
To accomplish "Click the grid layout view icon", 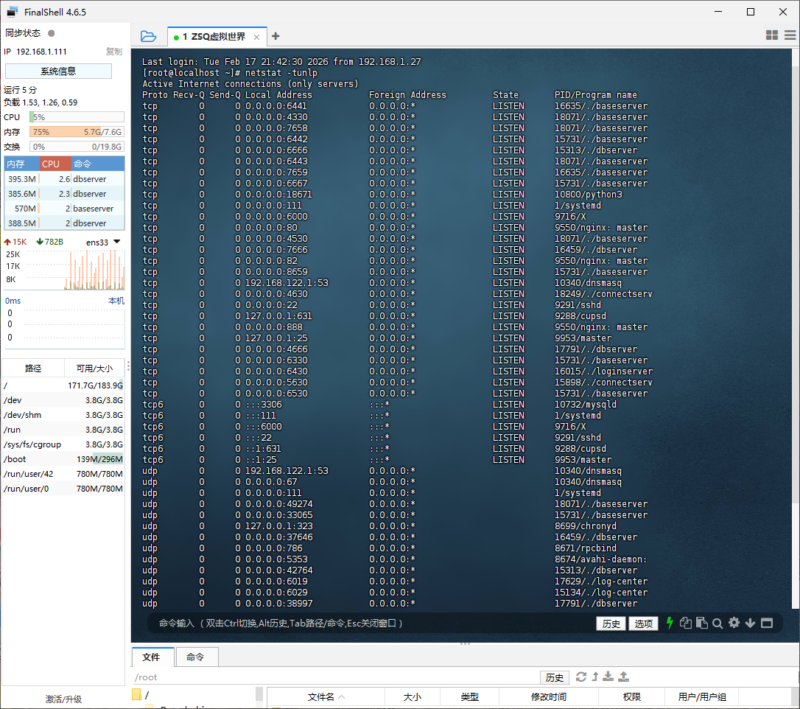I will coord(772,35).
